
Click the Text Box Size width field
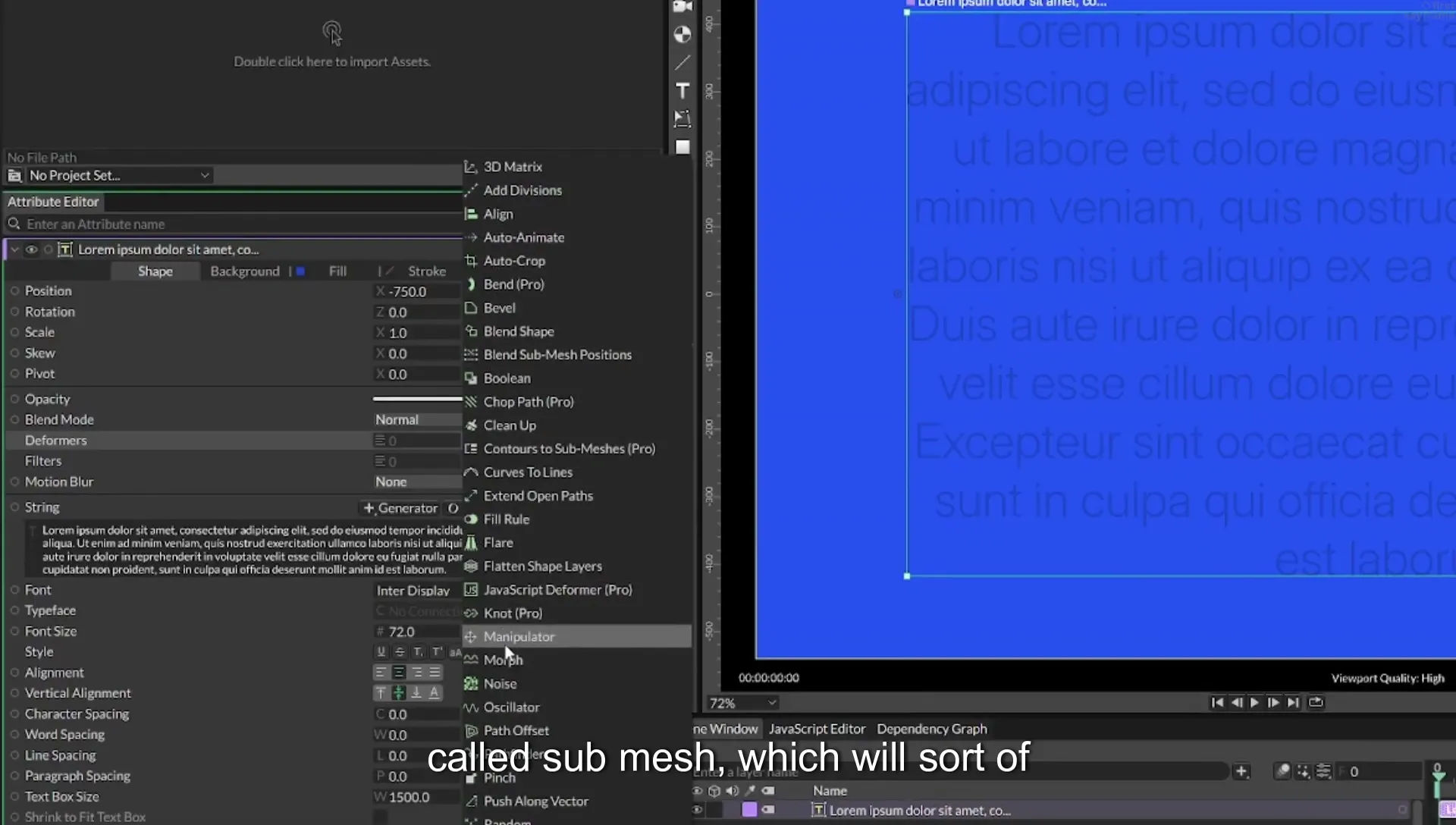point(417,797)
